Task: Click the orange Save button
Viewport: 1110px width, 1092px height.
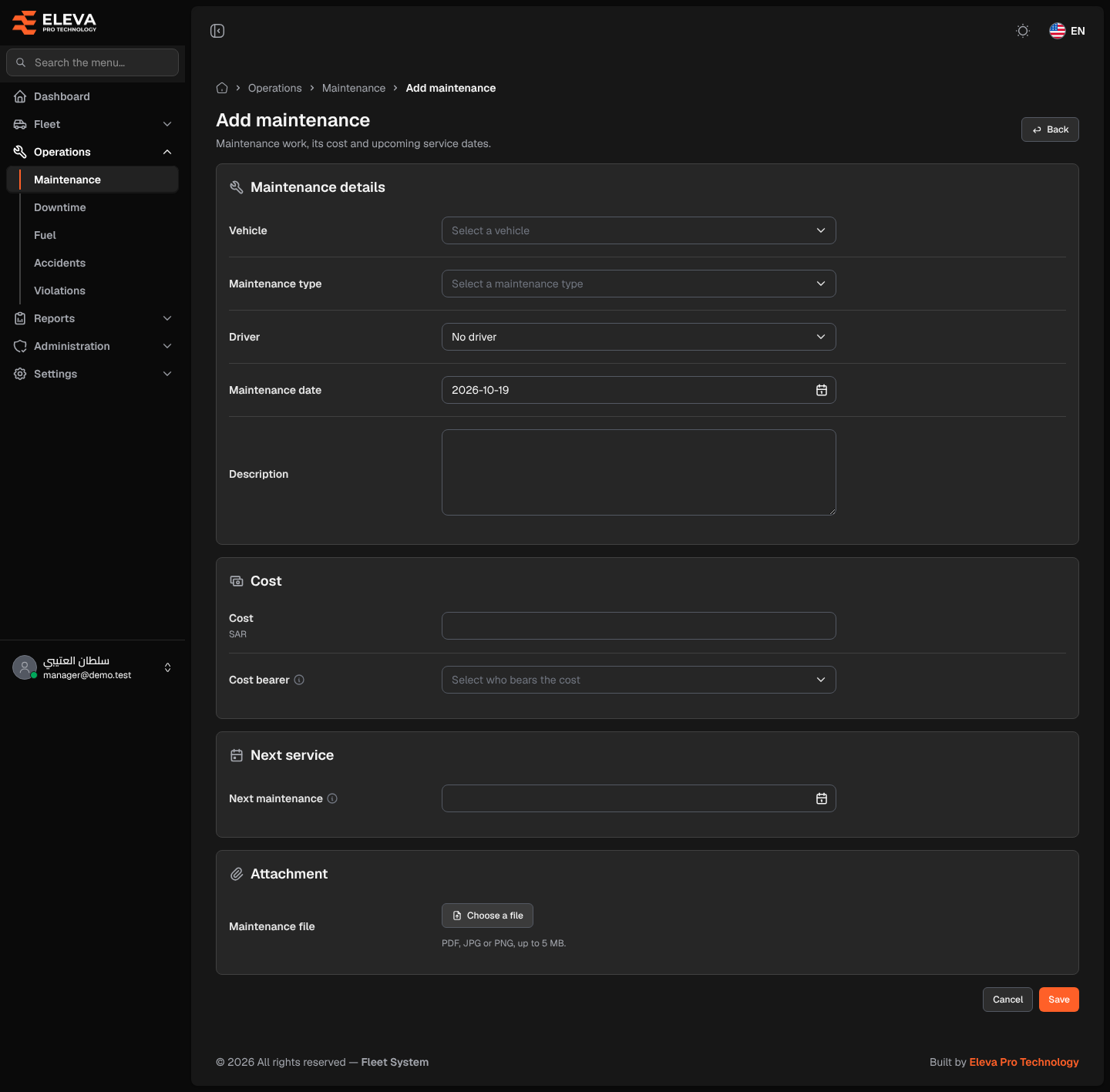Action: [x=1059, y=1000]
